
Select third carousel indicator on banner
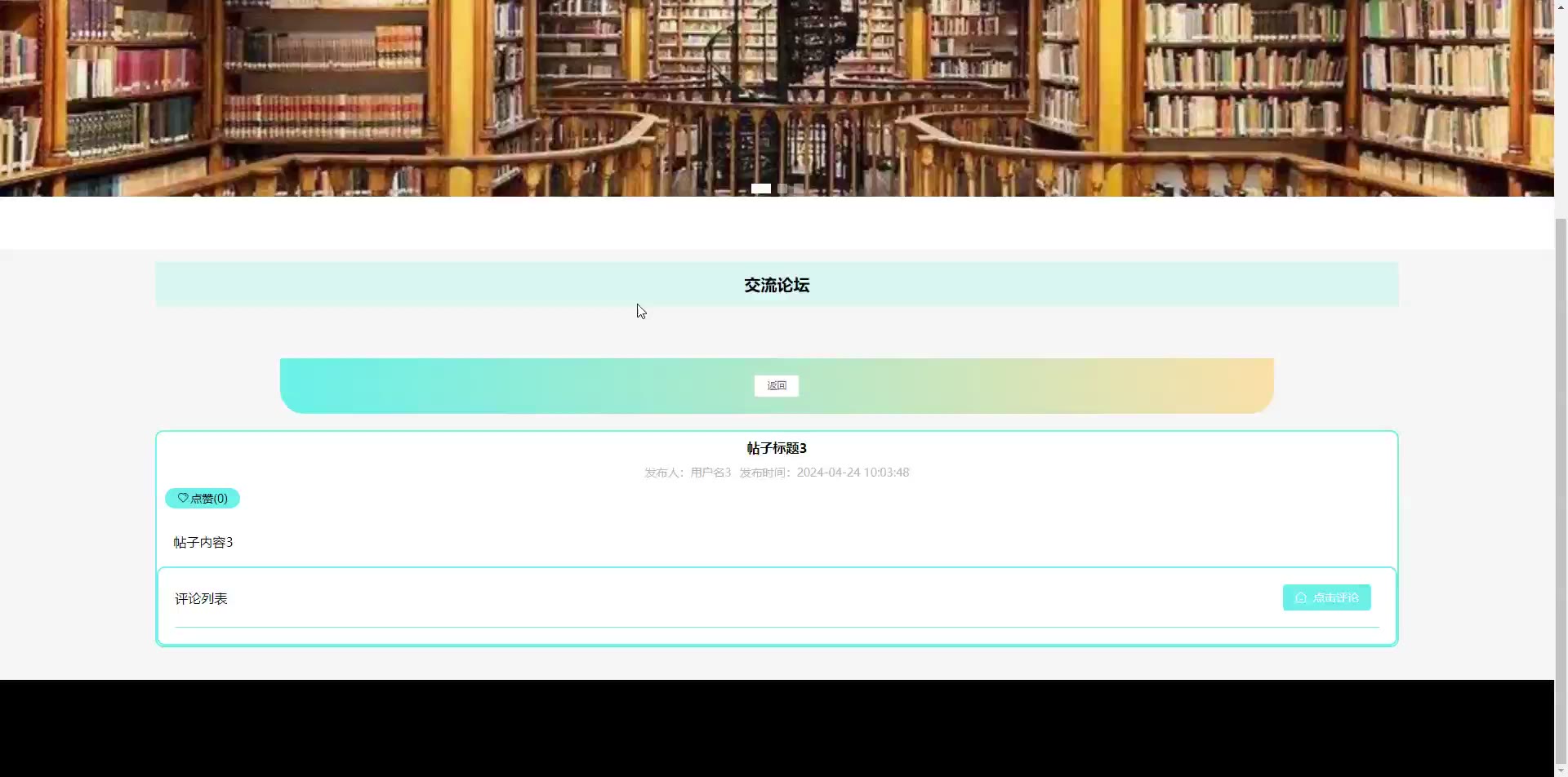[799, 189]
